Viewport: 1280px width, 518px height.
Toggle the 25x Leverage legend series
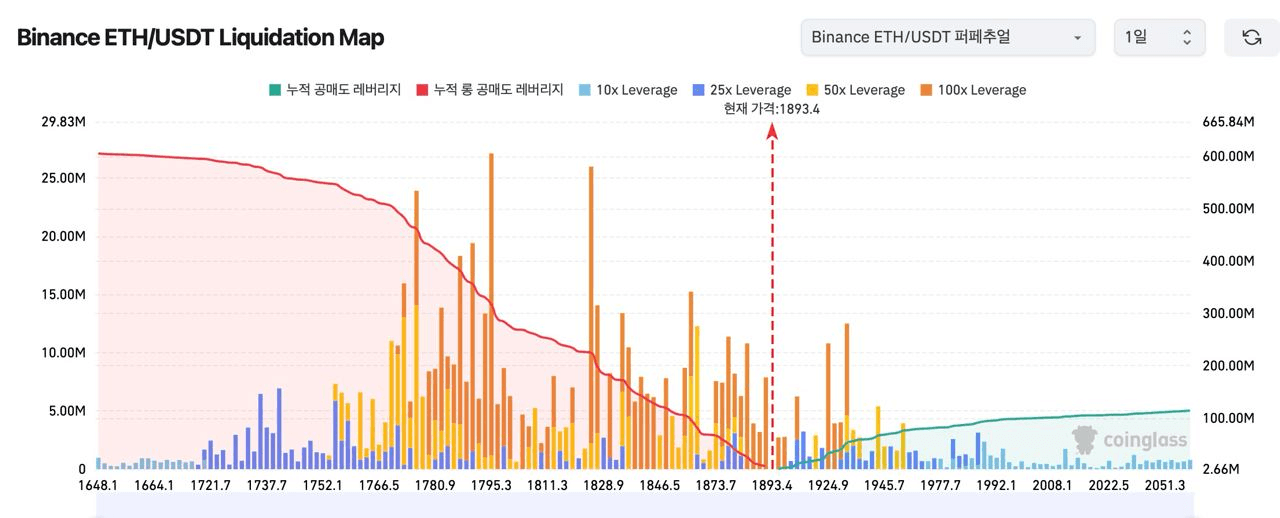(741, 90)
